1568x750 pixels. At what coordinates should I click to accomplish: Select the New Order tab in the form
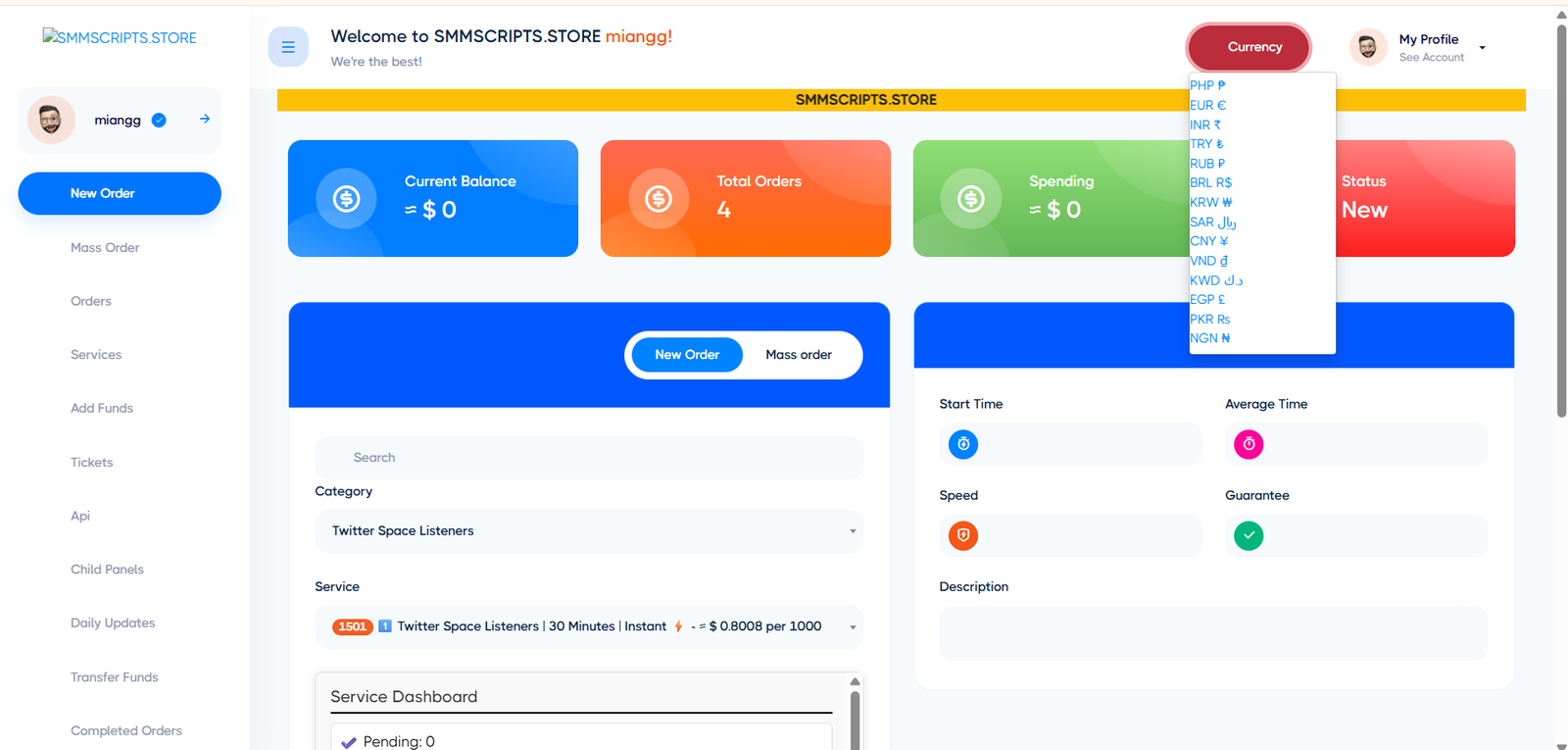click(687, 355)
